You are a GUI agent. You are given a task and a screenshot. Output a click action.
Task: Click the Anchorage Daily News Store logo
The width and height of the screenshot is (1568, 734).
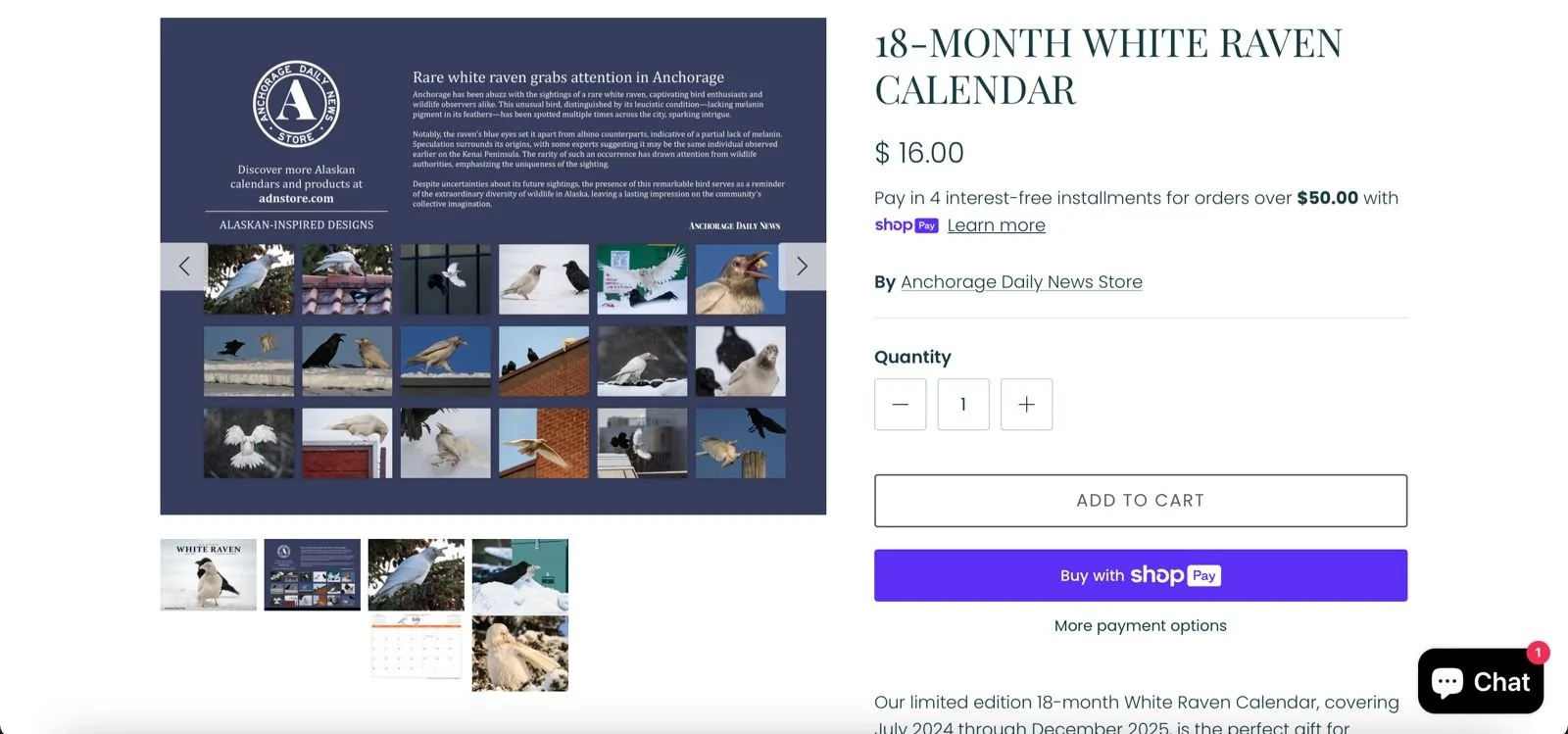296,103
